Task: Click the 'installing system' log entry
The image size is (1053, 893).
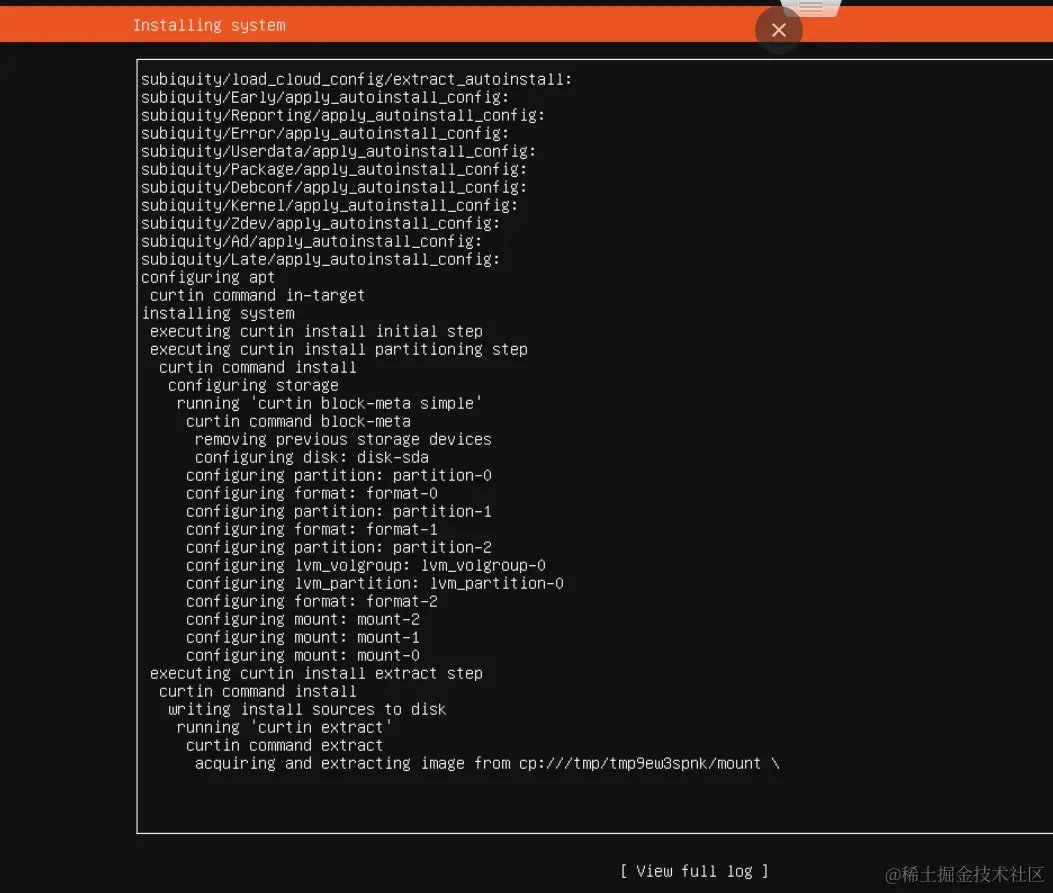Action: click(x=218, y=313)
